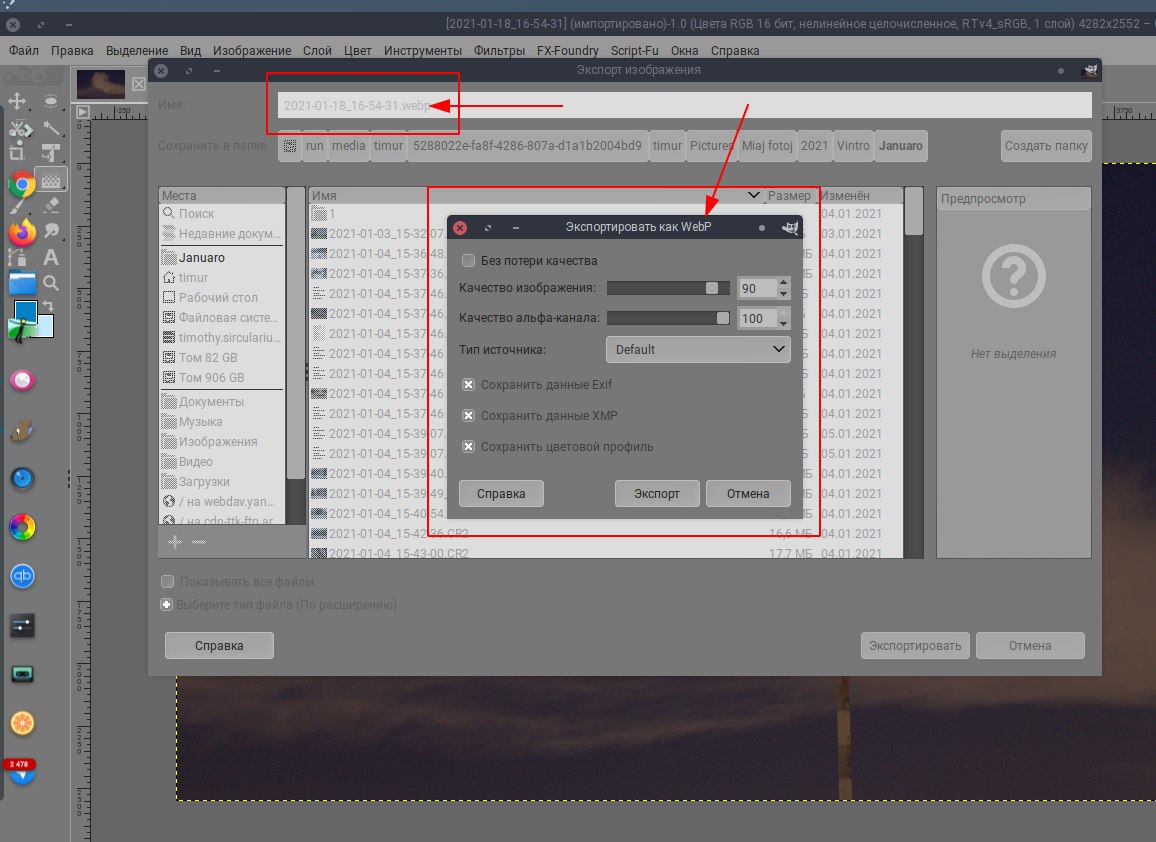This screenshot has height=842, width=1156.
Task: Click Экспорт in the WebP dialog
Action: 657,493
